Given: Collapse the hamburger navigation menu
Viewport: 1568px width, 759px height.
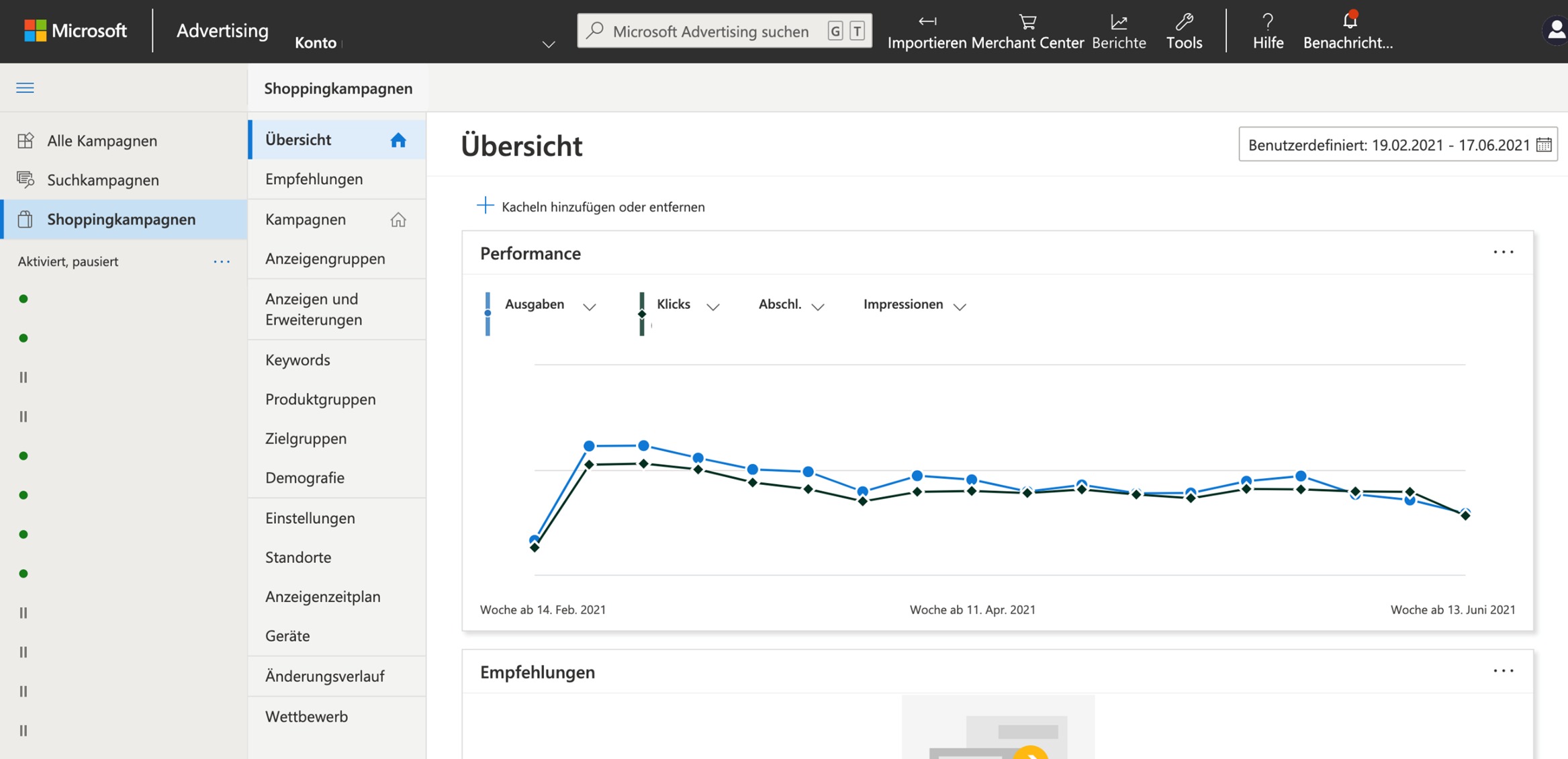Looking at the screenshot, I should 25,88.
